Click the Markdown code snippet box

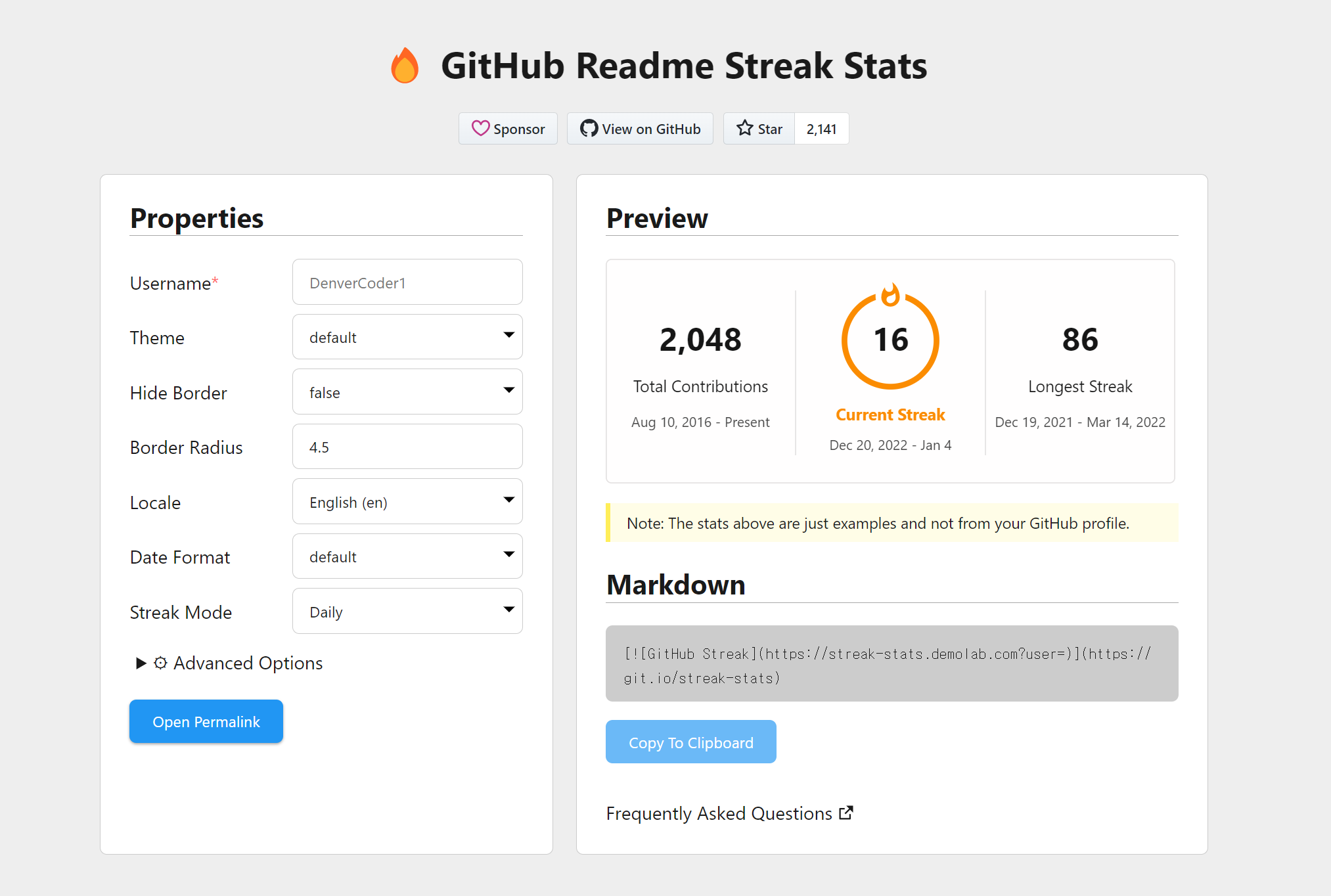pos(891,664)
